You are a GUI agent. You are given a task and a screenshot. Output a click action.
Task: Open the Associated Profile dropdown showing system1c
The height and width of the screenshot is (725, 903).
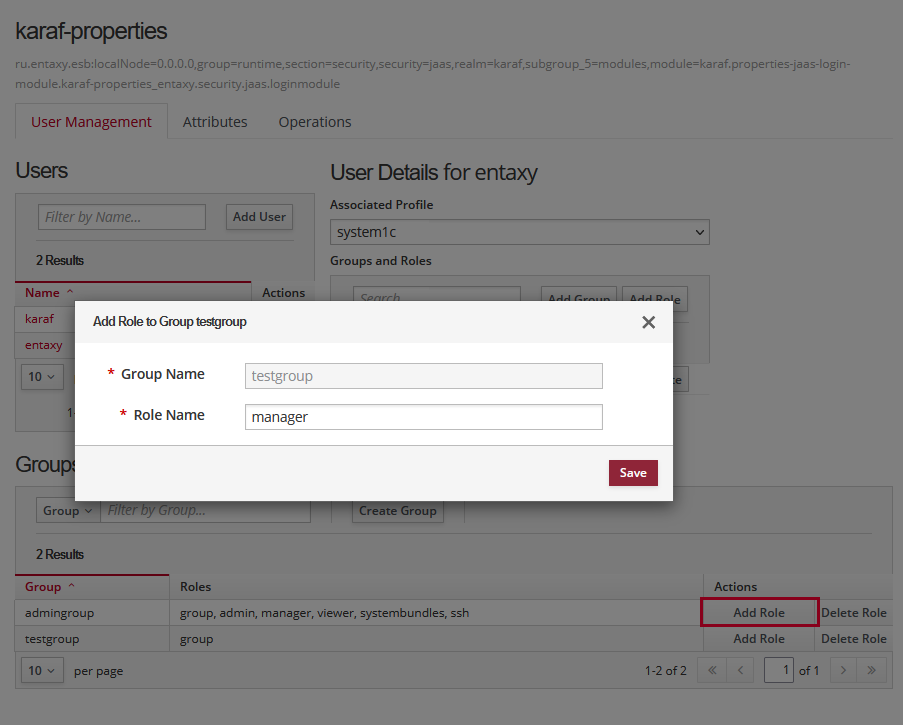(519, 232)
